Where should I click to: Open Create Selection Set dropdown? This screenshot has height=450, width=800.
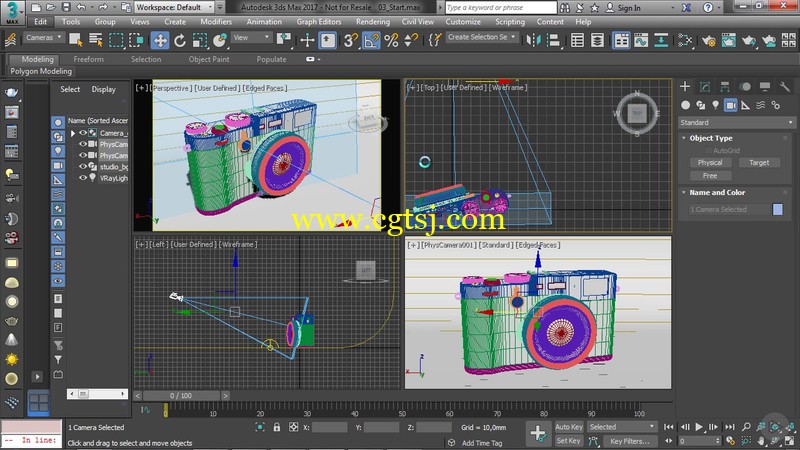pyautogui.click(x=482, y=37)
